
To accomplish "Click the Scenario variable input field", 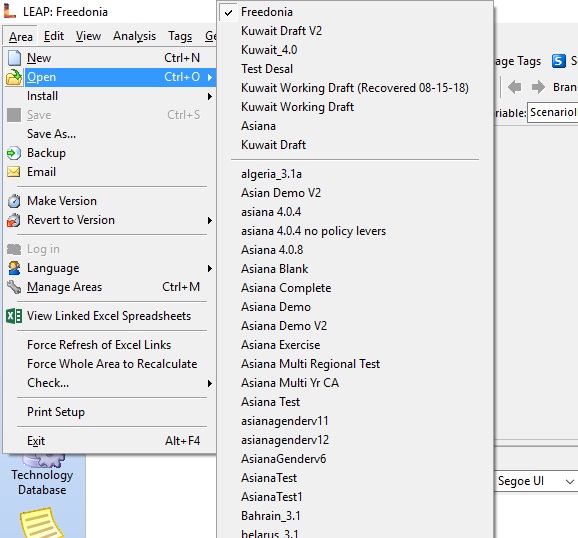I will [553, 112].
